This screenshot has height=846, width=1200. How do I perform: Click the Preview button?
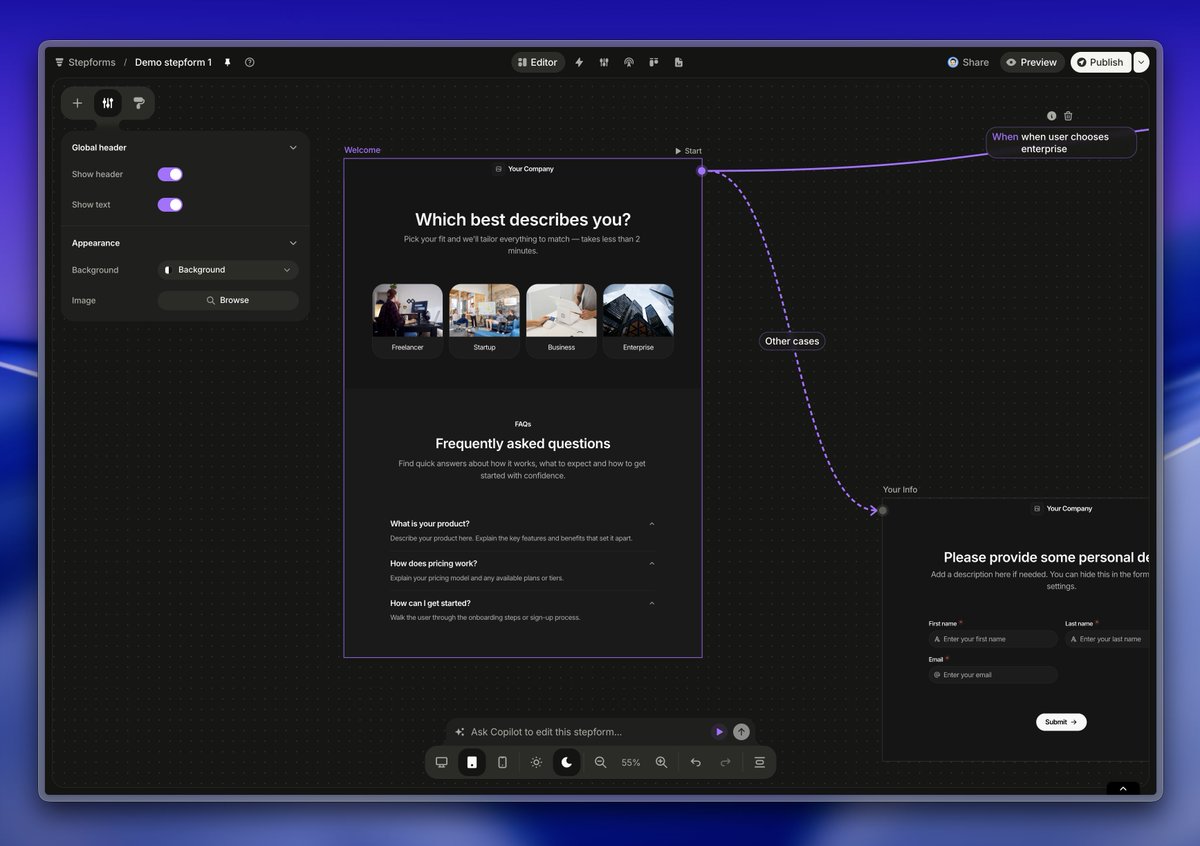coord(1032,62)
